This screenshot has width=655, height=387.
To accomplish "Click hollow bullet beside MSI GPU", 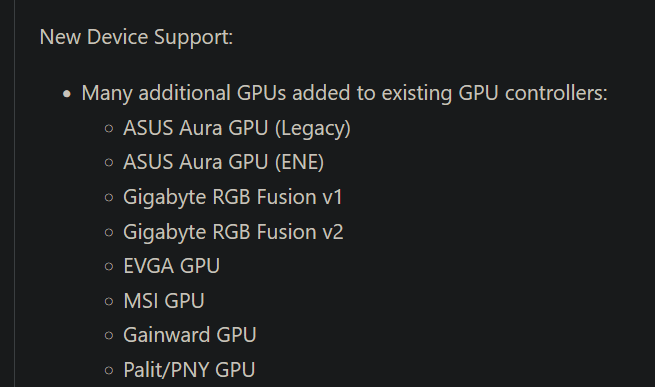I will (x=109, y=301).
